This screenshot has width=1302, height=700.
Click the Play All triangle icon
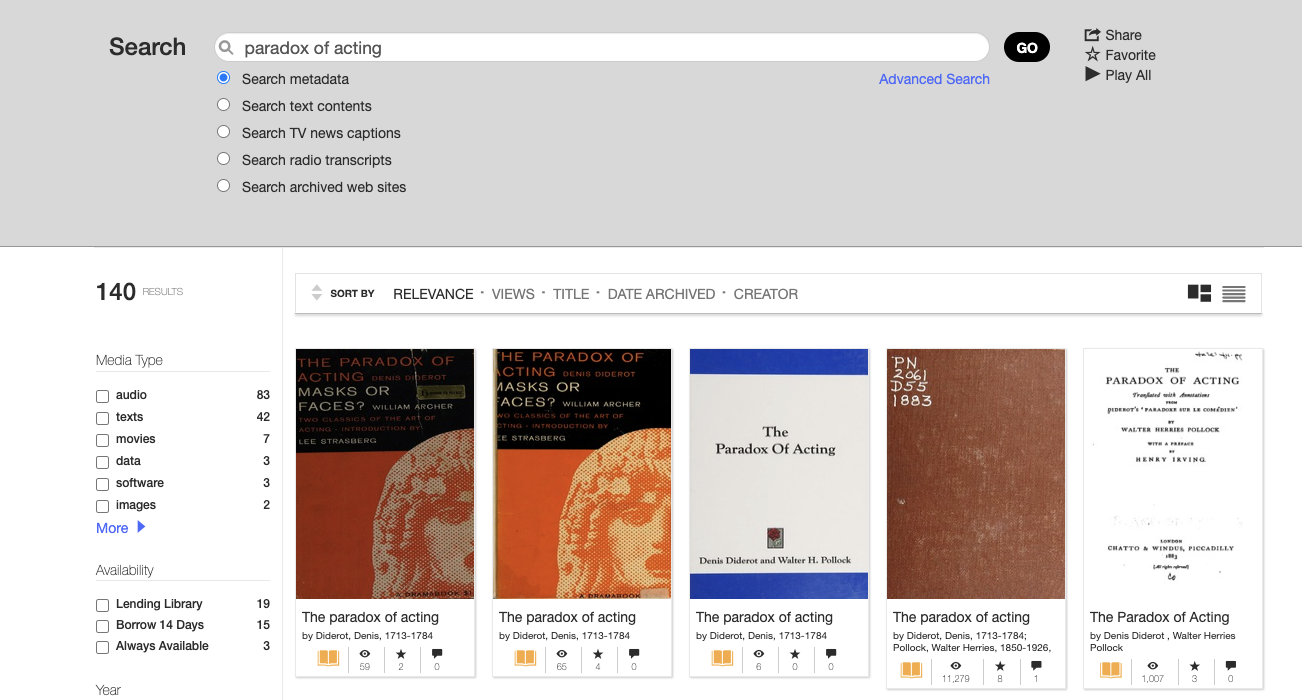[x=1092, y=74]
